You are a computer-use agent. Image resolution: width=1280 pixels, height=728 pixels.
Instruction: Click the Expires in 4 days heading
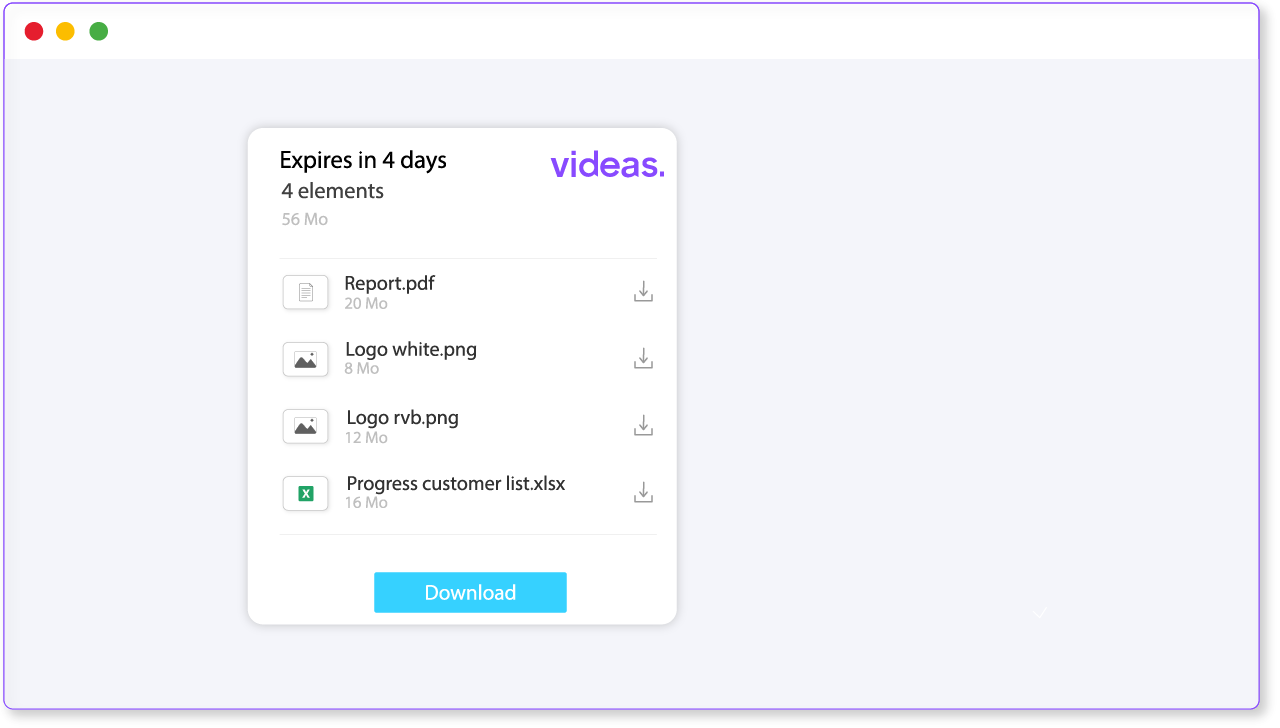coord(363,160)
